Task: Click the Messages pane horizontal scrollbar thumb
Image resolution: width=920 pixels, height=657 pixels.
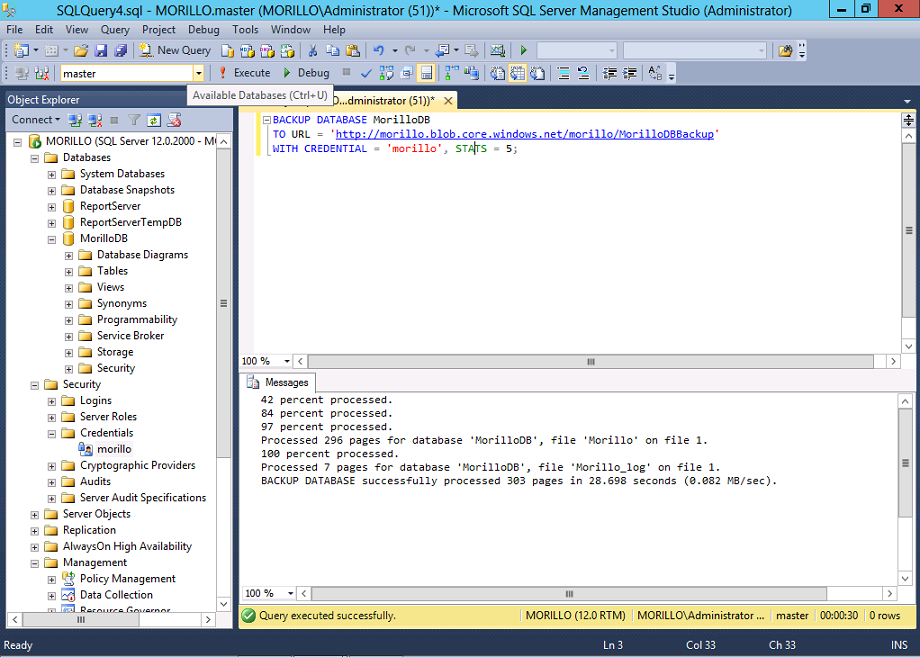Action: [569, 594]
